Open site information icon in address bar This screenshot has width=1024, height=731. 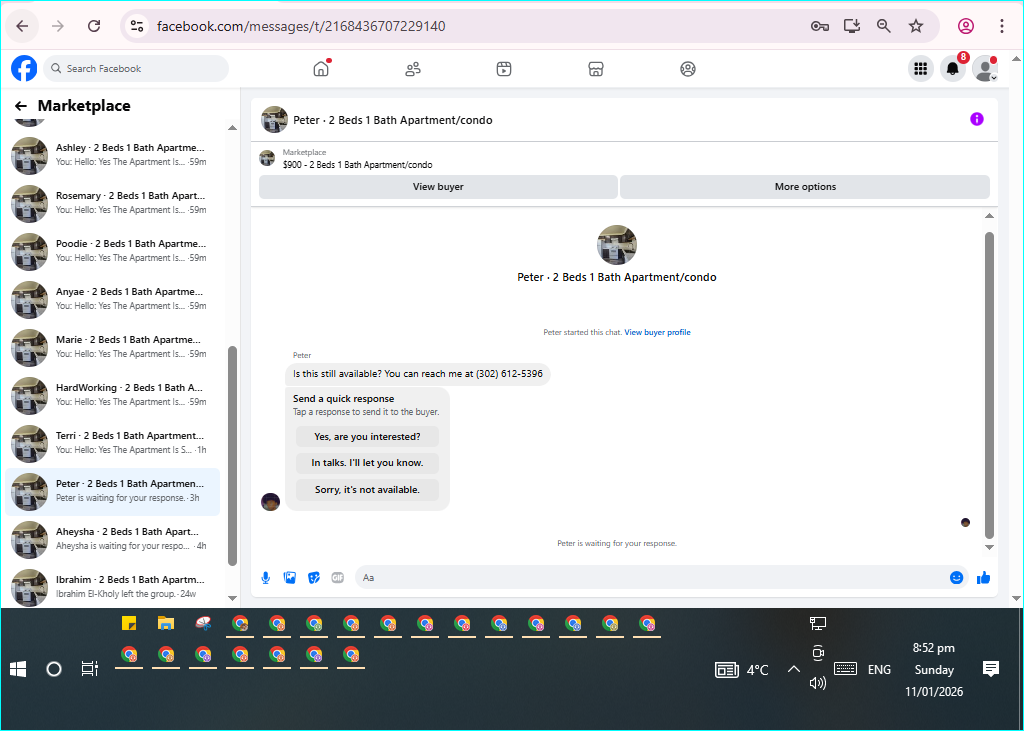pyautogui.click(x=136, y=26)
